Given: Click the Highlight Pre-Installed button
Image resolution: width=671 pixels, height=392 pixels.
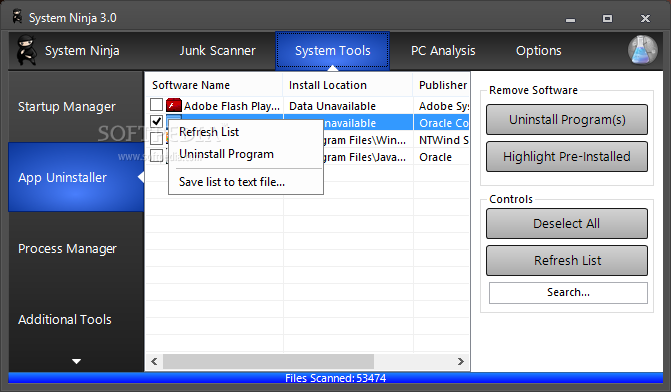Looking at the screenshot, I should 567,157.
